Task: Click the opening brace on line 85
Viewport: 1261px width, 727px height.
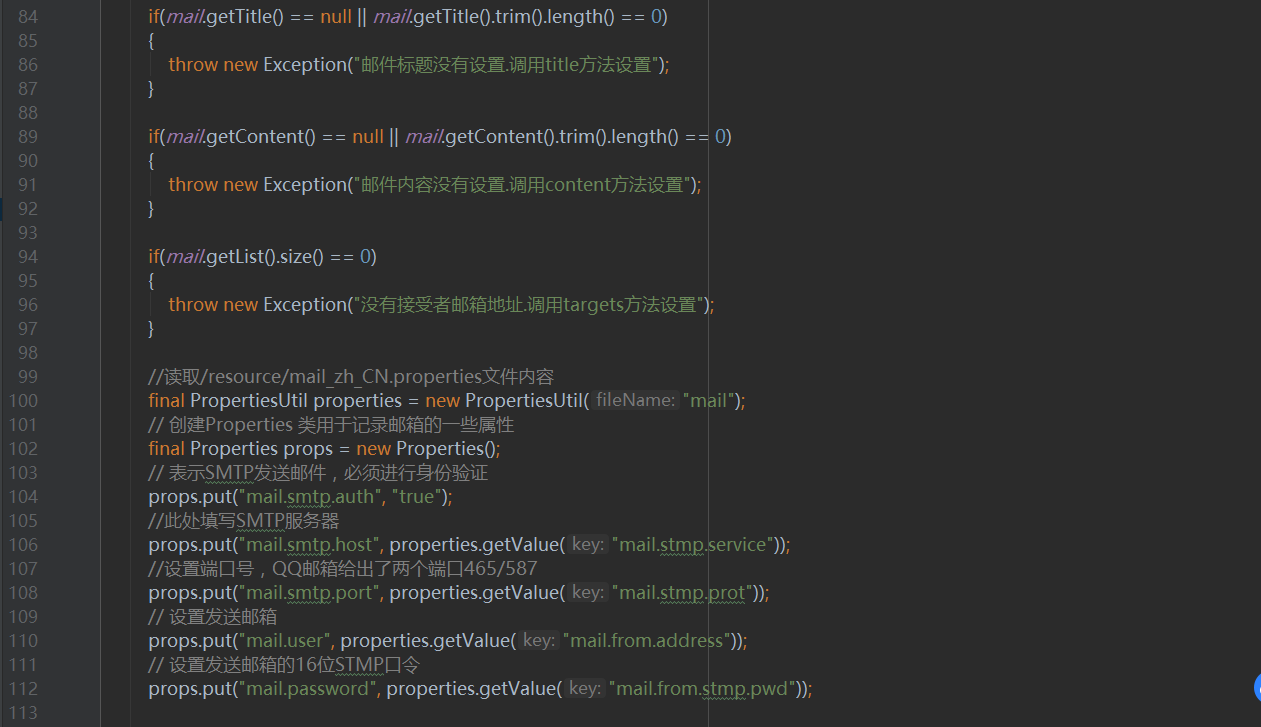Action: tap(152, 40)
